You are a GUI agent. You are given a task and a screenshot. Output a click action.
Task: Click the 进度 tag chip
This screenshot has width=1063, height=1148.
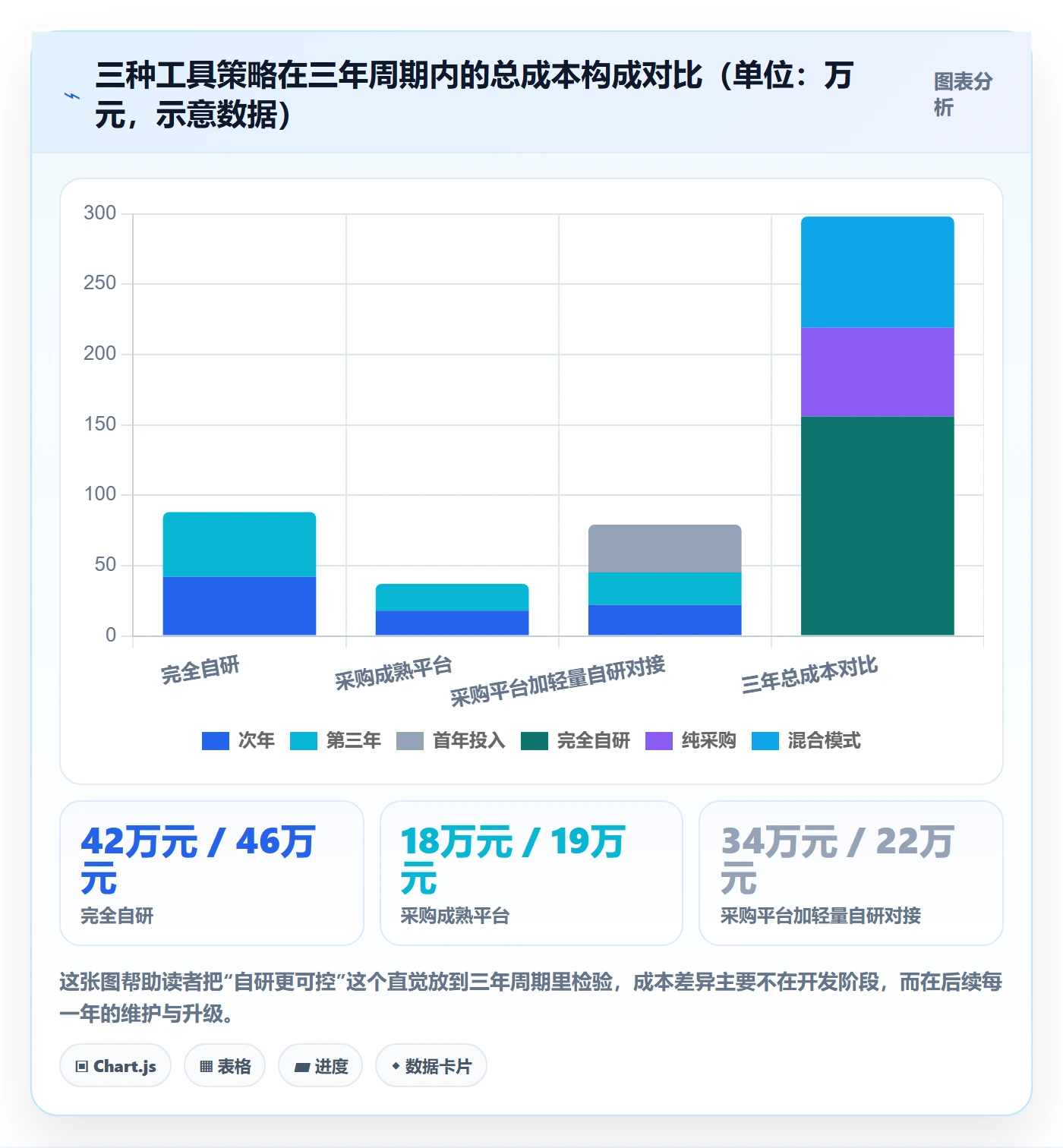coord(320,1066)
